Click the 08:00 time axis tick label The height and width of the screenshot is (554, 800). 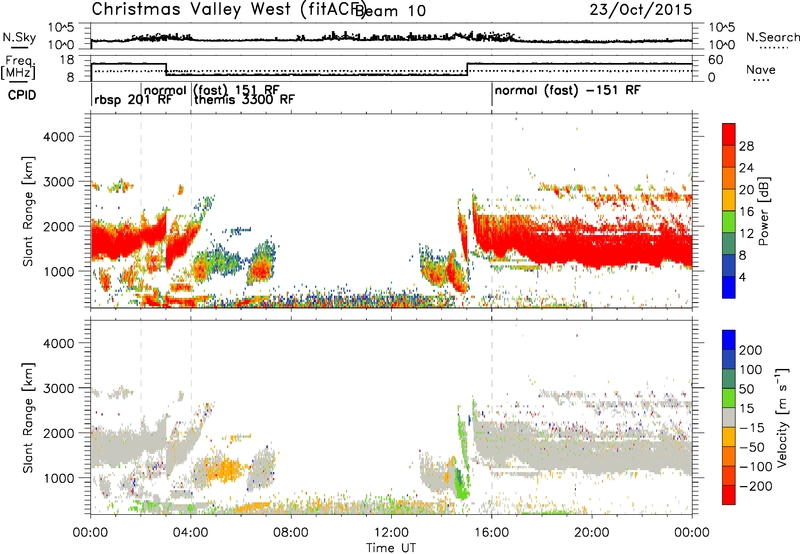click(291, 533)
